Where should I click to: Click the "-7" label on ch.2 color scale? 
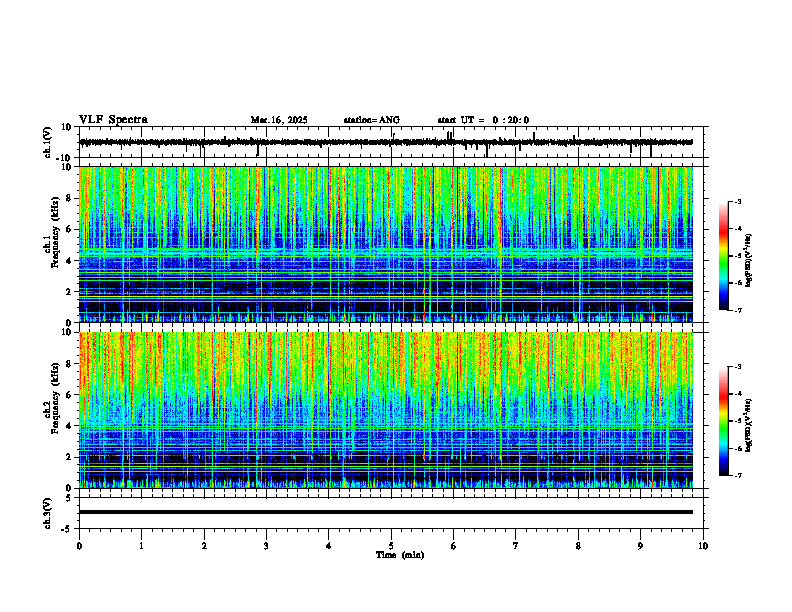click(737, 476)
